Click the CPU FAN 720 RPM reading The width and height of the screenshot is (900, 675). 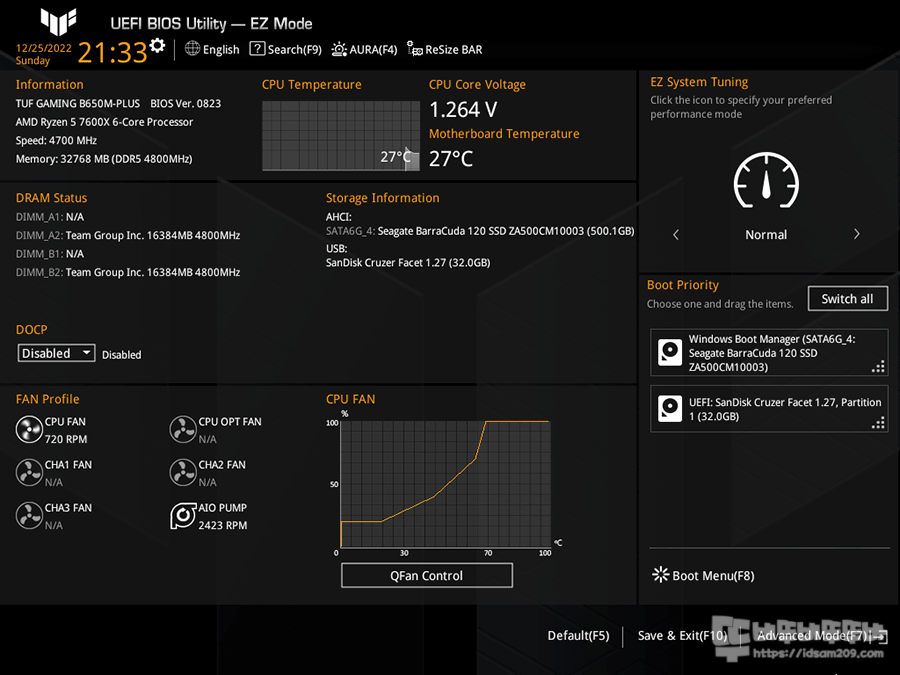click(x=66, y=439)
